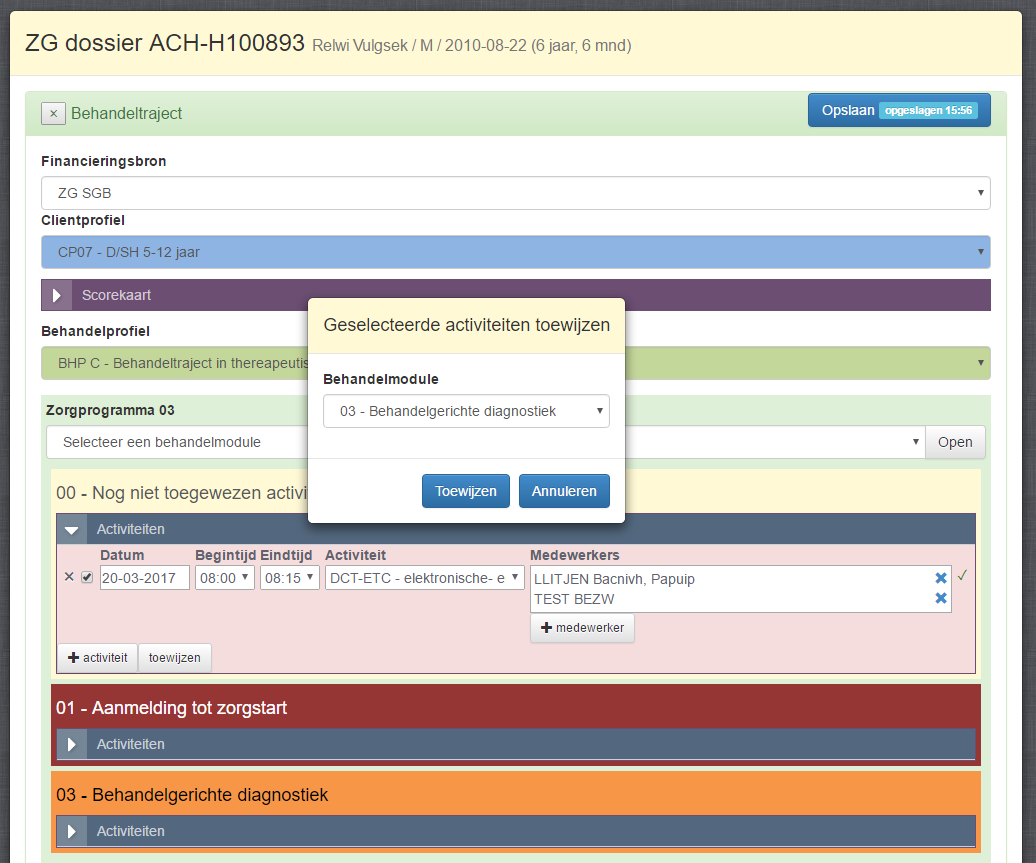Click the Datum field showing 20-03-2017
Viewport: 1036px width, 863px height.
145,578
